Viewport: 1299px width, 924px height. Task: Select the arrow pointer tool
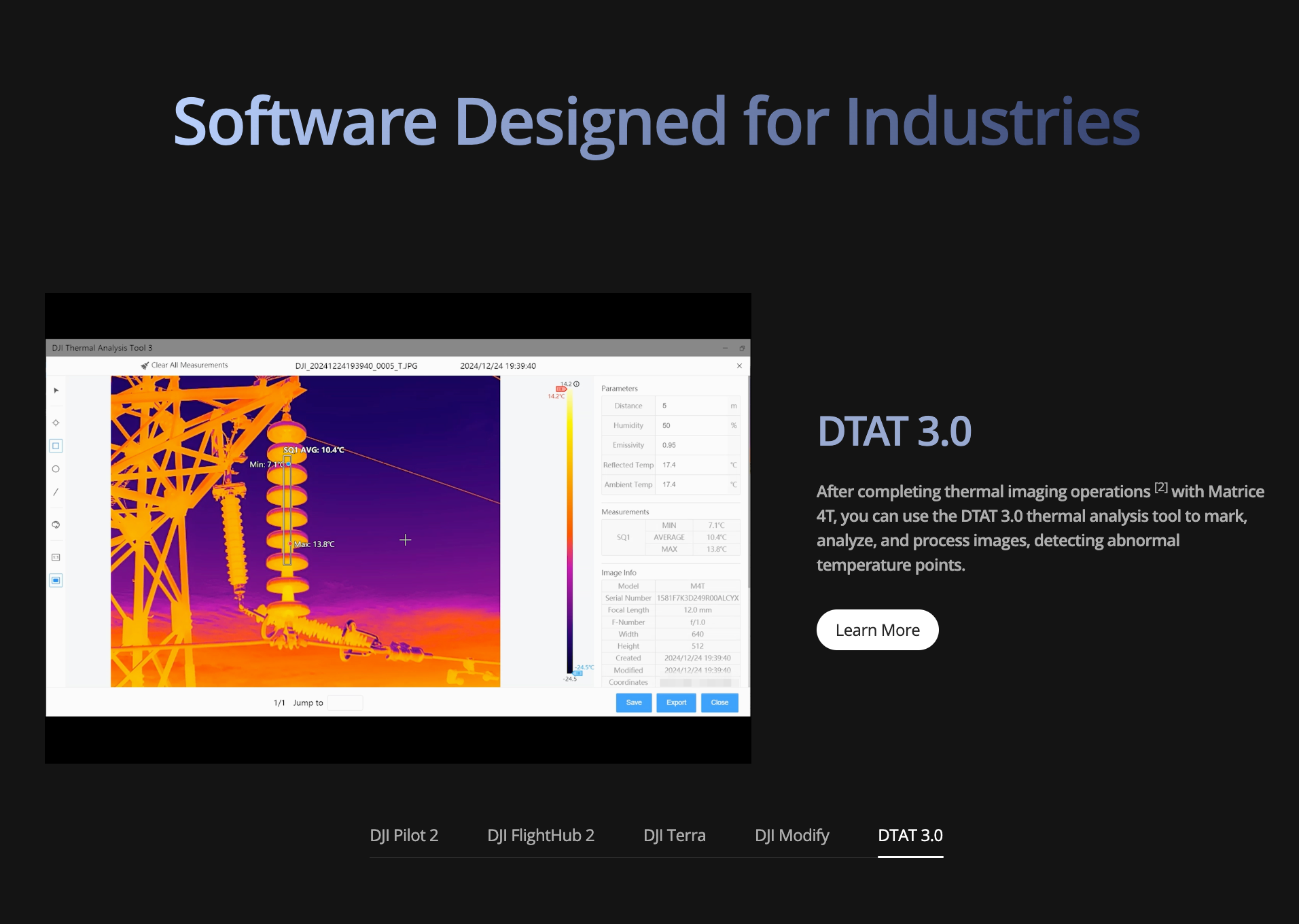coord(56,391)
